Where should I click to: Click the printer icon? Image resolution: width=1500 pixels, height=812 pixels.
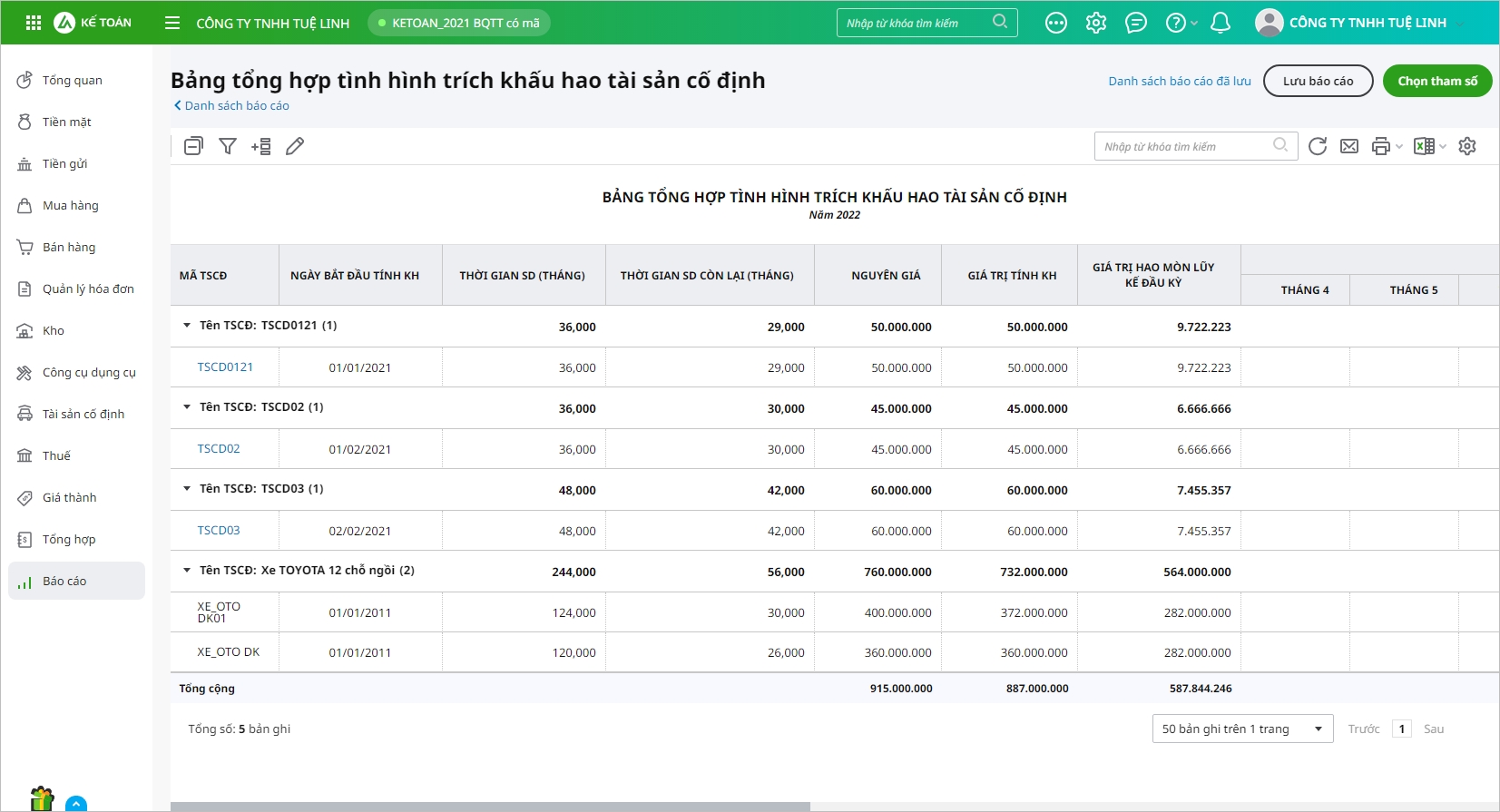pyautogui.click(x=1380, y=146)
